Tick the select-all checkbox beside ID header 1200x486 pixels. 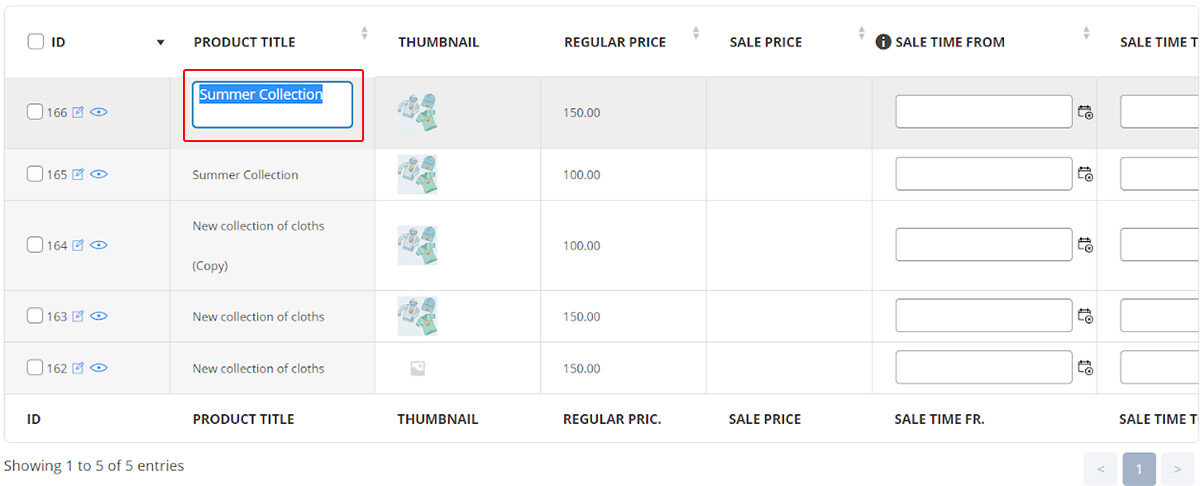tap(36, 42)
